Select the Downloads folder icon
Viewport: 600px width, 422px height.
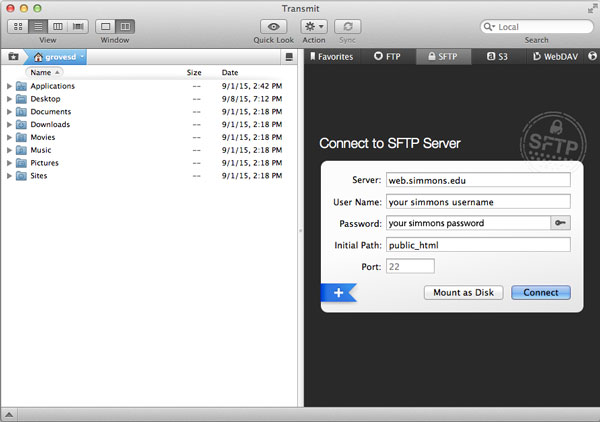[21, 124]
